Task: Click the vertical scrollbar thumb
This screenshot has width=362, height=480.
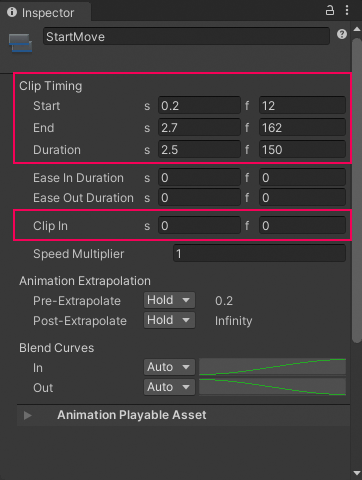Action: tap(357, 190)
